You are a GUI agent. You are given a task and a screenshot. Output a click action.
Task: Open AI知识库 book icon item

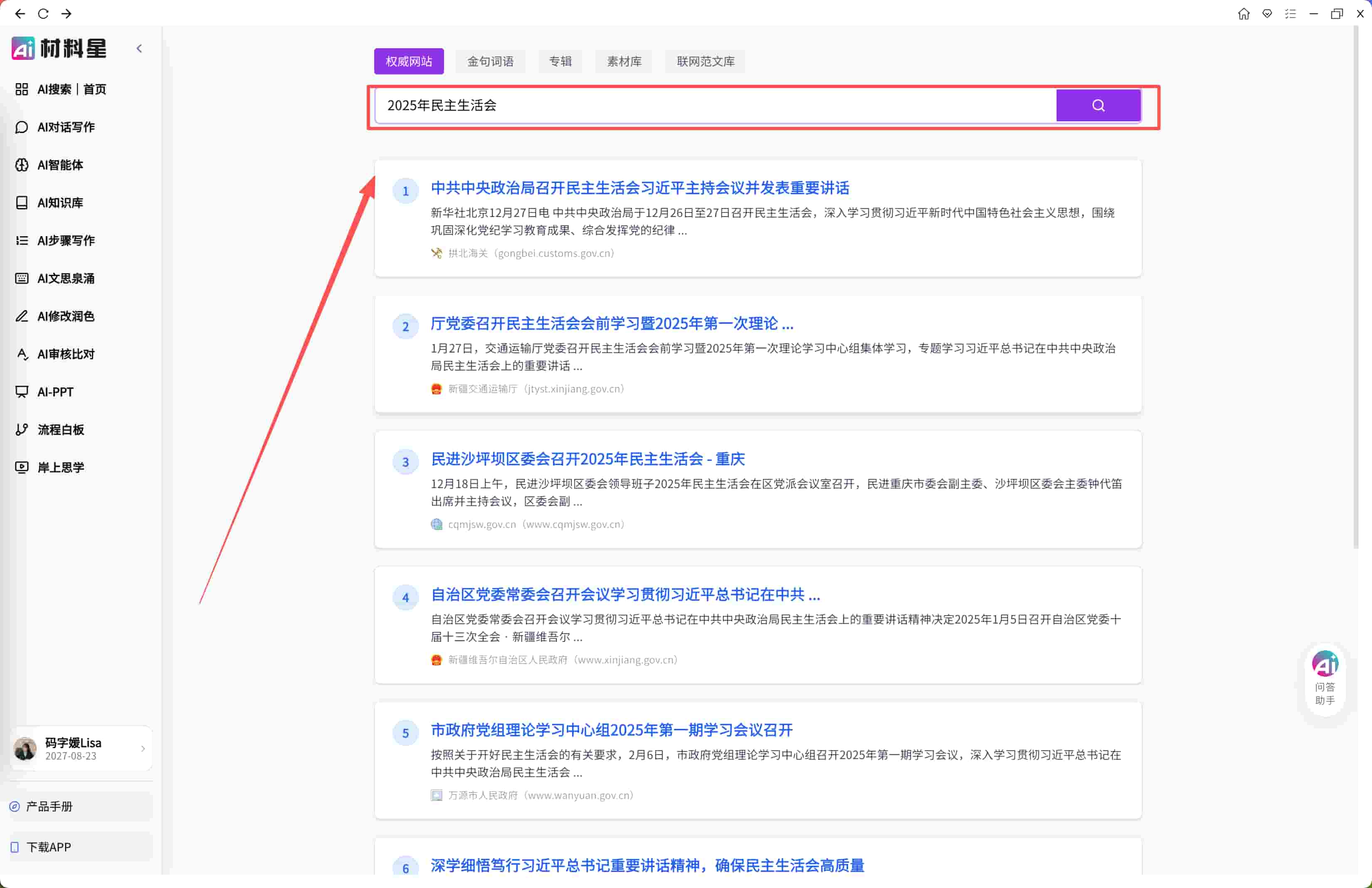(59, 203)
